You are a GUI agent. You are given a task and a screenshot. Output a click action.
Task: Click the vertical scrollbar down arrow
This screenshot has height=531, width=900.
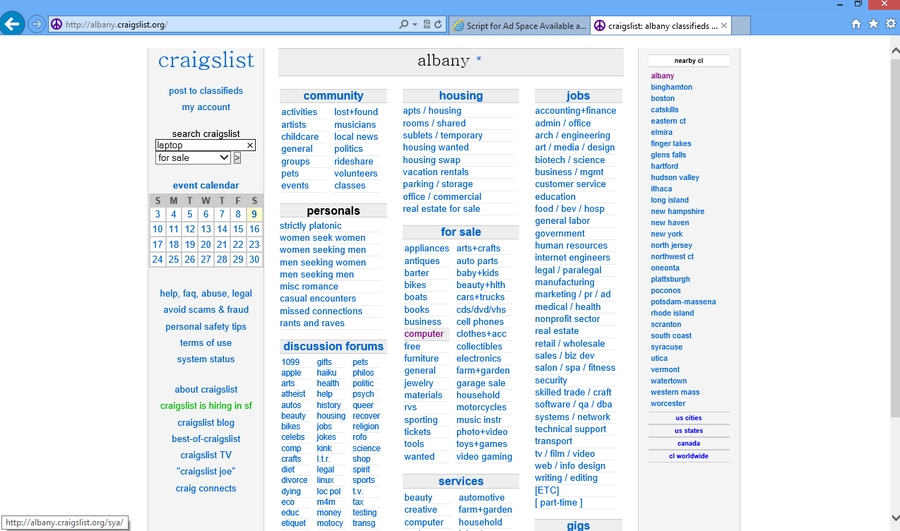(x=893, y=524)
